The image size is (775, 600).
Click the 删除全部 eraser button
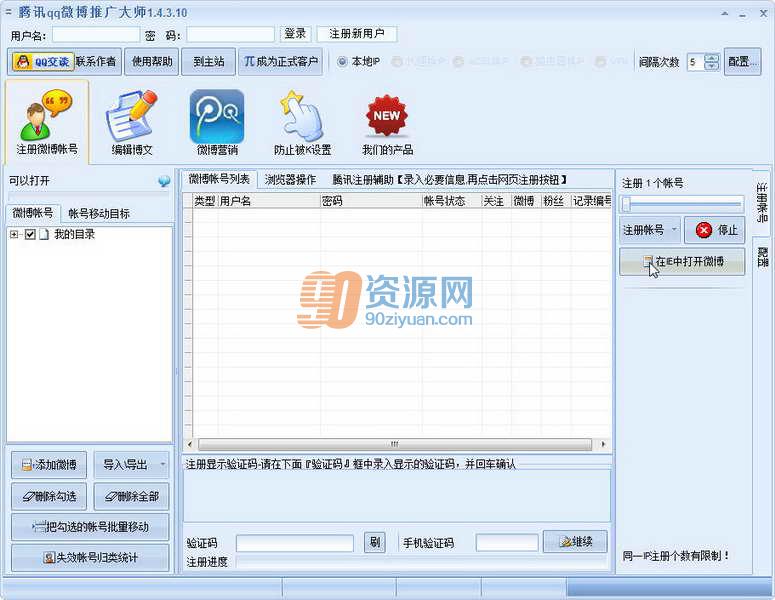[131, 496]
